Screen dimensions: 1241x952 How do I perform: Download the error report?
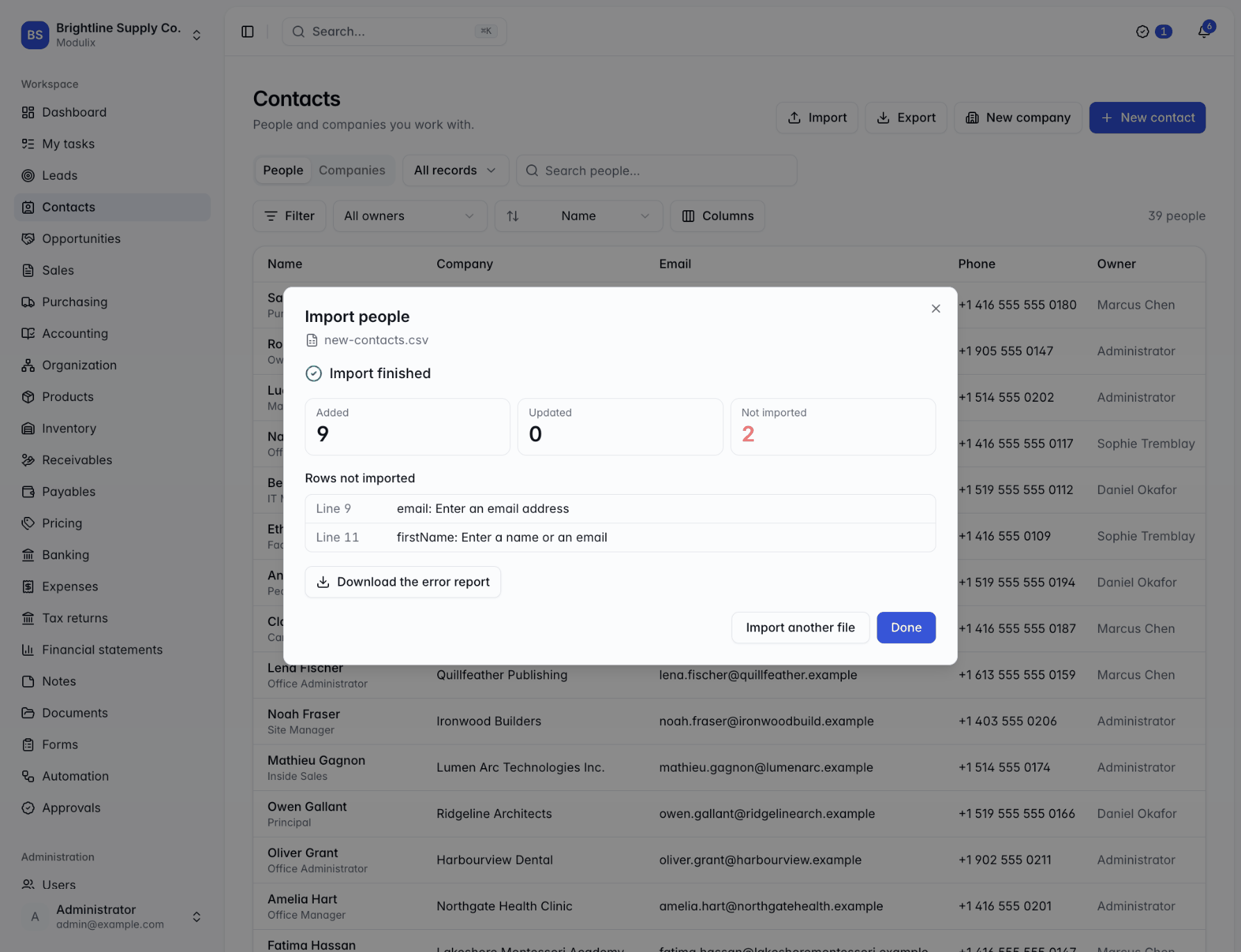[x=403, y=582]
